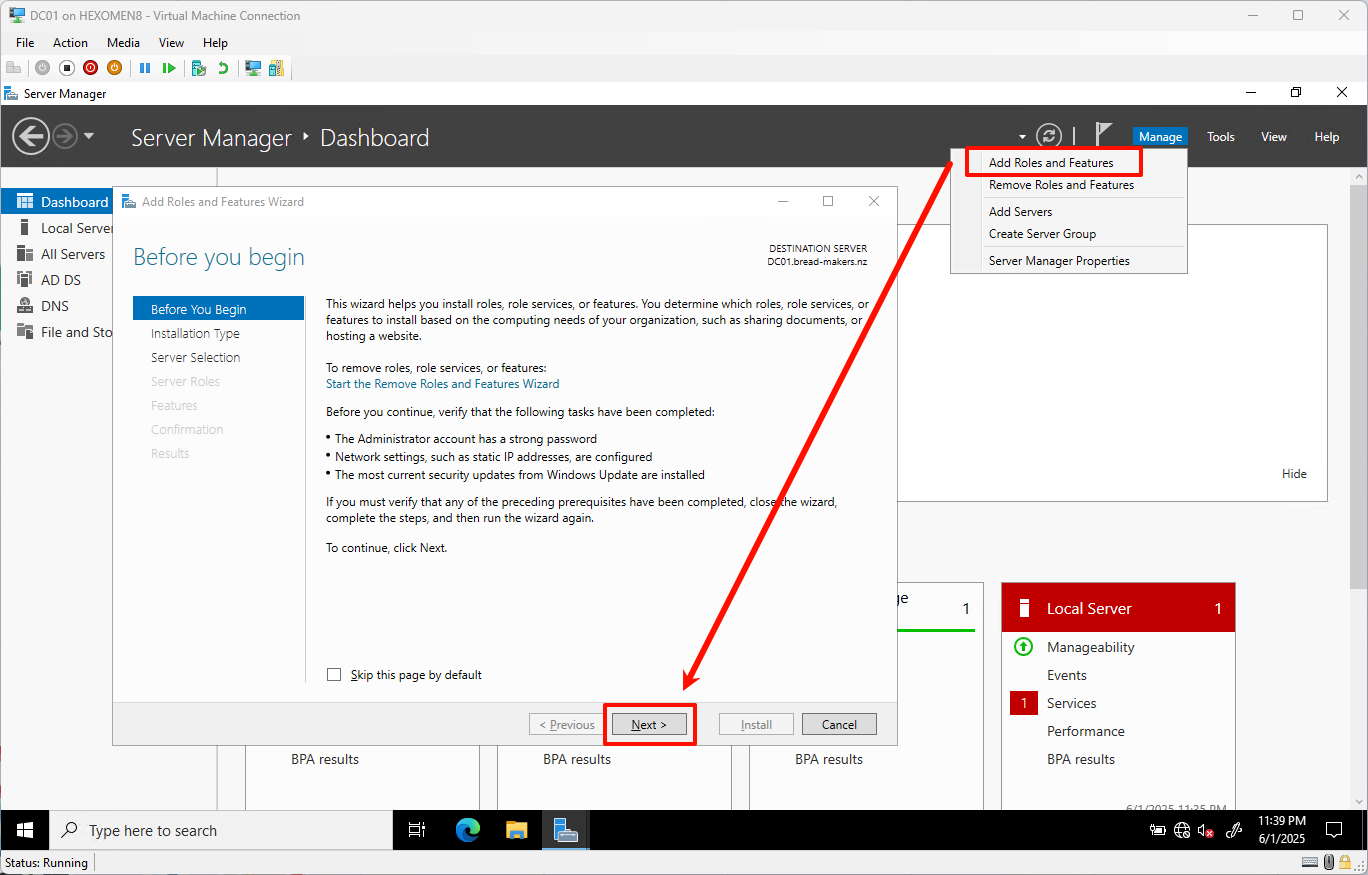This screenshot has height=875, width=1368.
Task: Click the Next button in the wizard
Action: [x=649, y=724]
